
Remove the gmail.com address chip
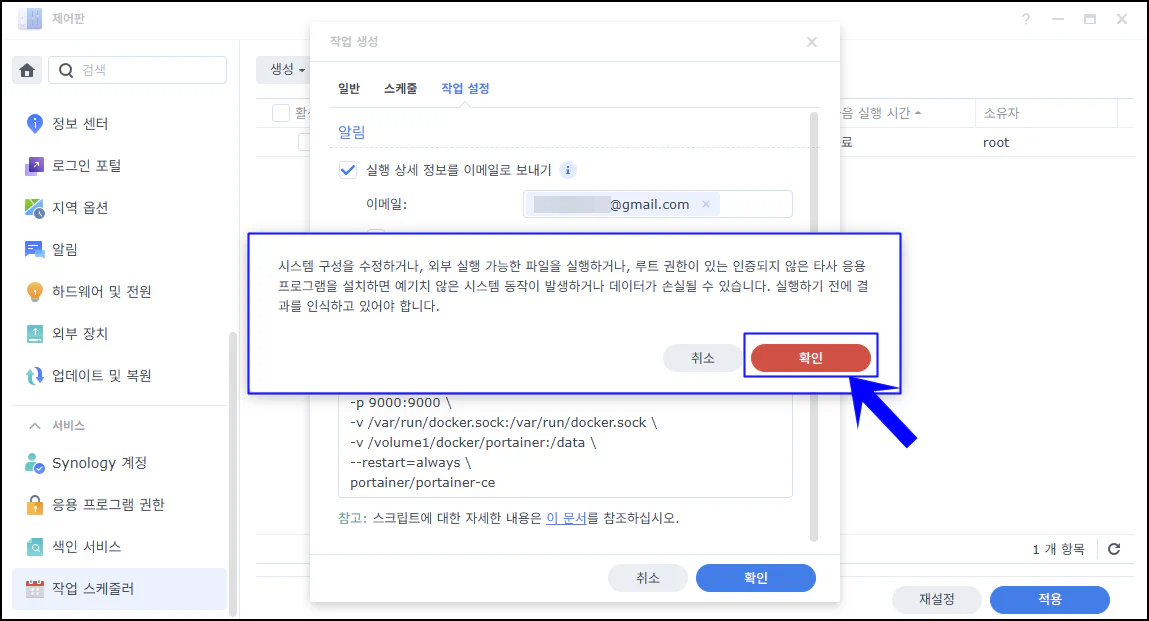[x=706, y=205]
